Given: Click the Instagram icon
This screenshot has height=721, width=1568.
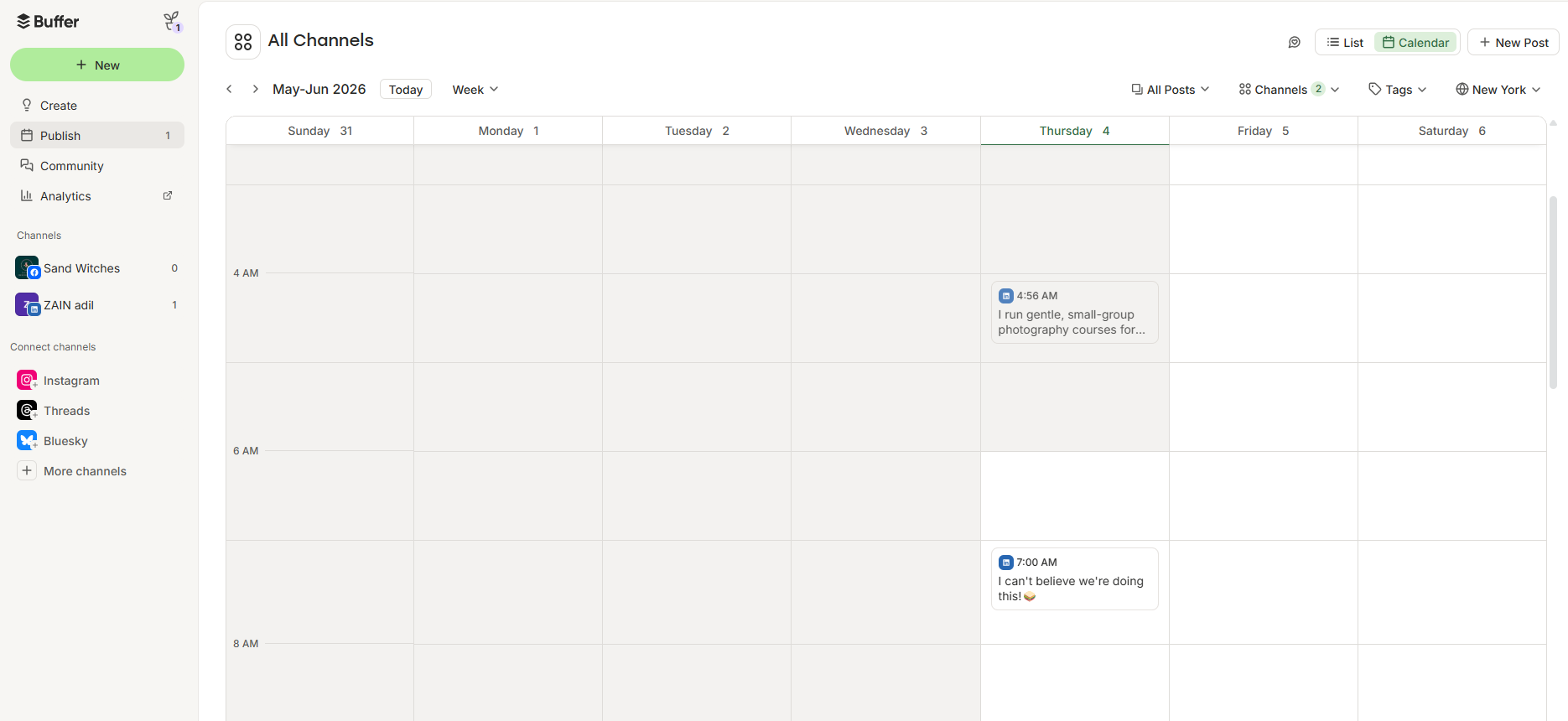Looking at the screenshot, I should [27, 381].
